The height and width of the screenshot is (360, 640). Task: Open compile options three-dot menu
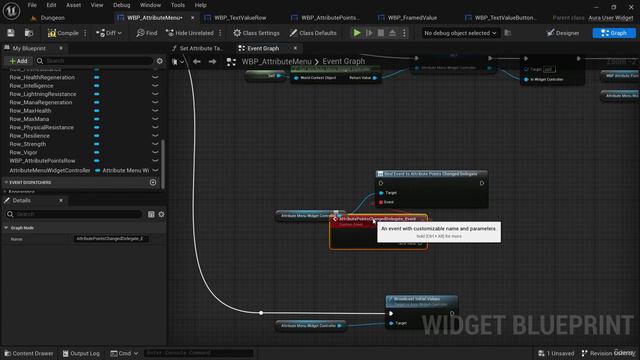85,33
